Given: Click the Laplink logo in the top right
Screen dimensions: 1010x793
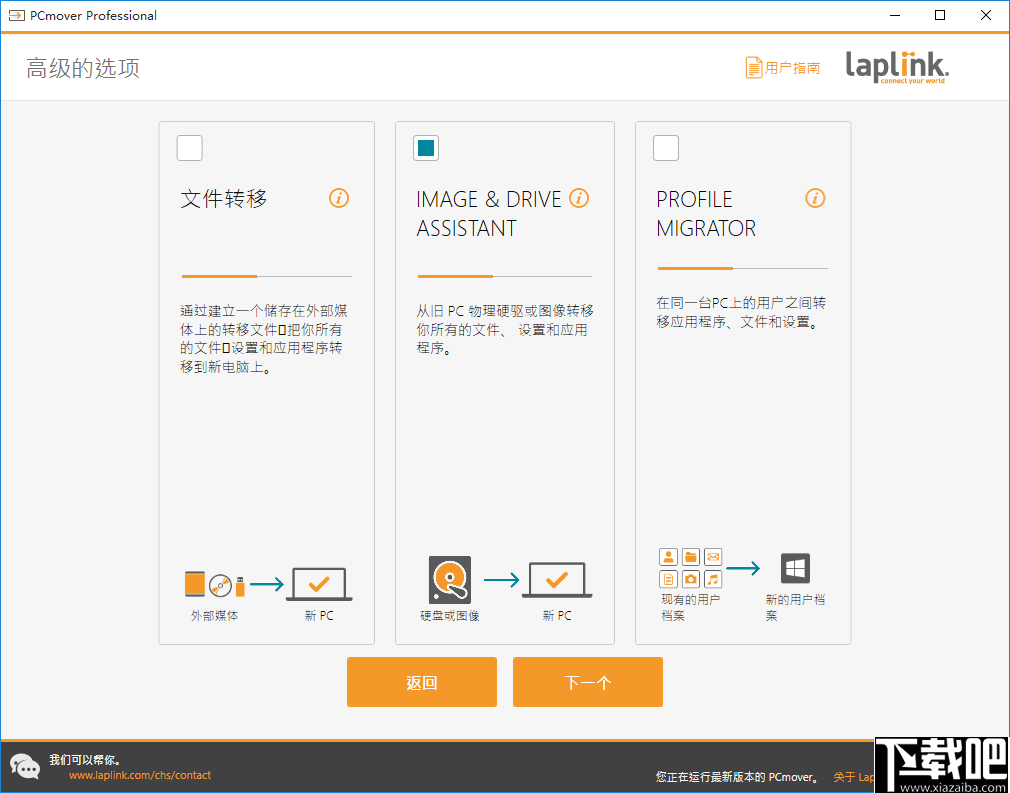Looking at the screenshot, I should pos(897,67).
